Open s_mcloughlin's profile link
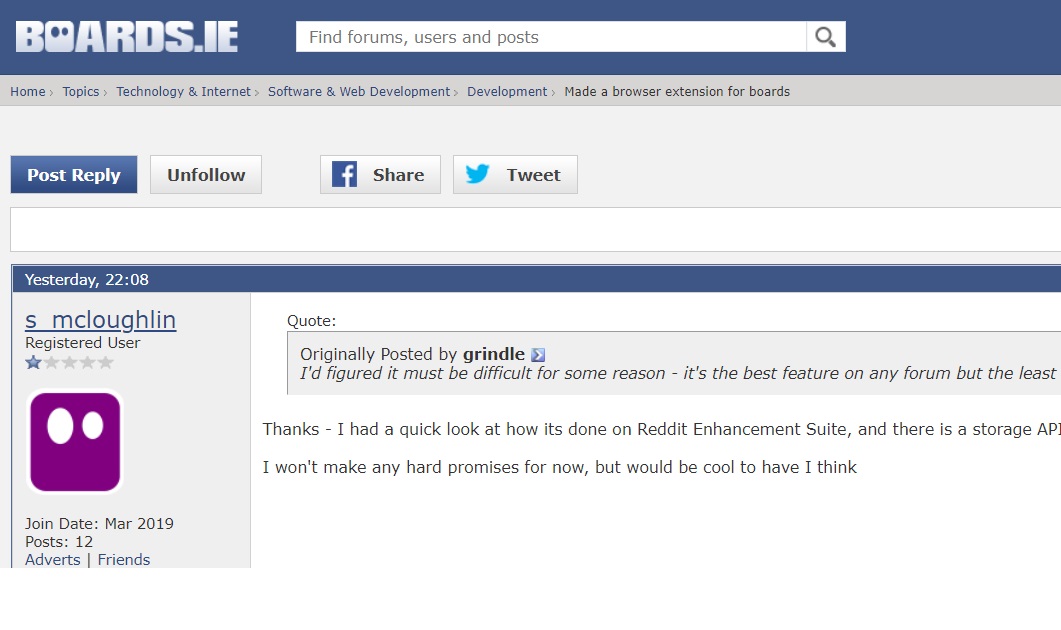 pyautogui.click(x=100, y=319)
